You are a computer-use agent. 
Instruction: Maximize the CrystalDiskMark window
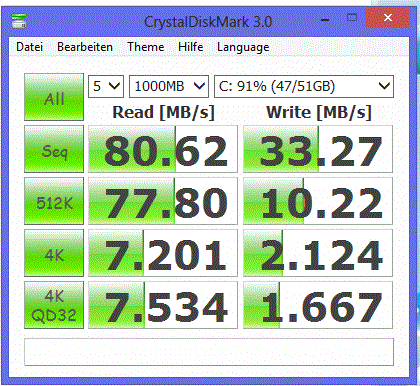(352, 18)
